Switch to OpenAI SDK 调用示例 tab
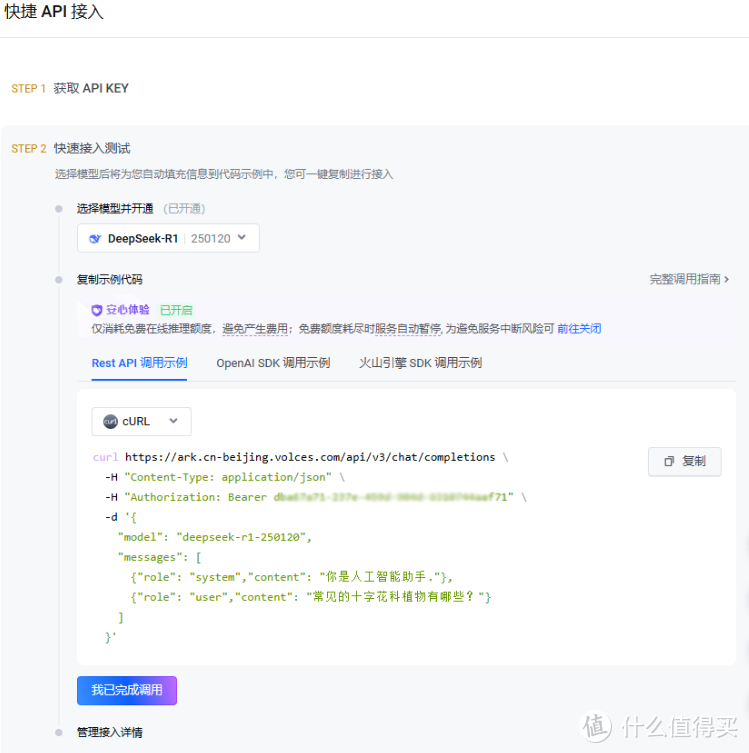The width and height of the screenshot is (749, 753). (x=273, y=363)
